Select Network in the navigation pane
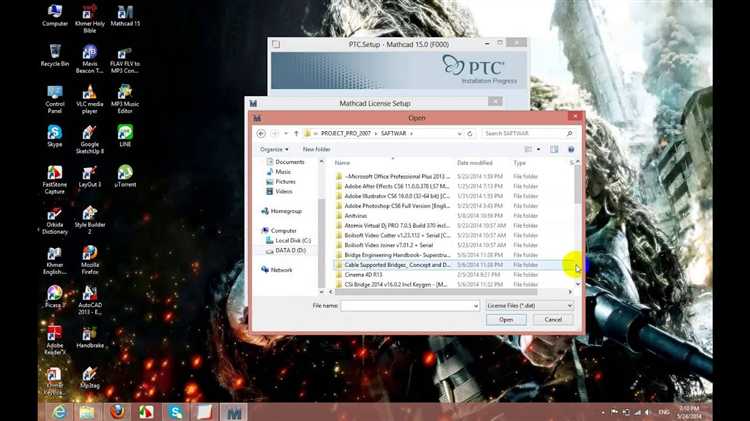The height and width of the screenshot is (421, 750). [281, 270]
